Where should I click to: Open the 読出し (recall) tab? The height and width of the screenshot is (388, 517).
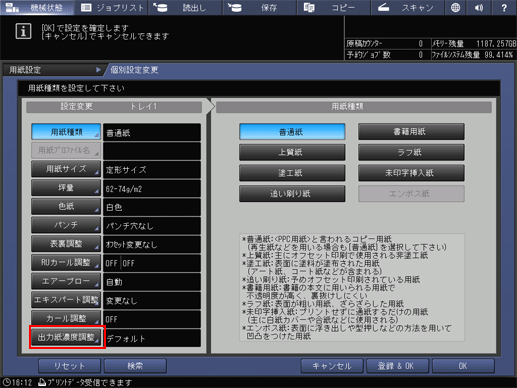pos(185,7)
